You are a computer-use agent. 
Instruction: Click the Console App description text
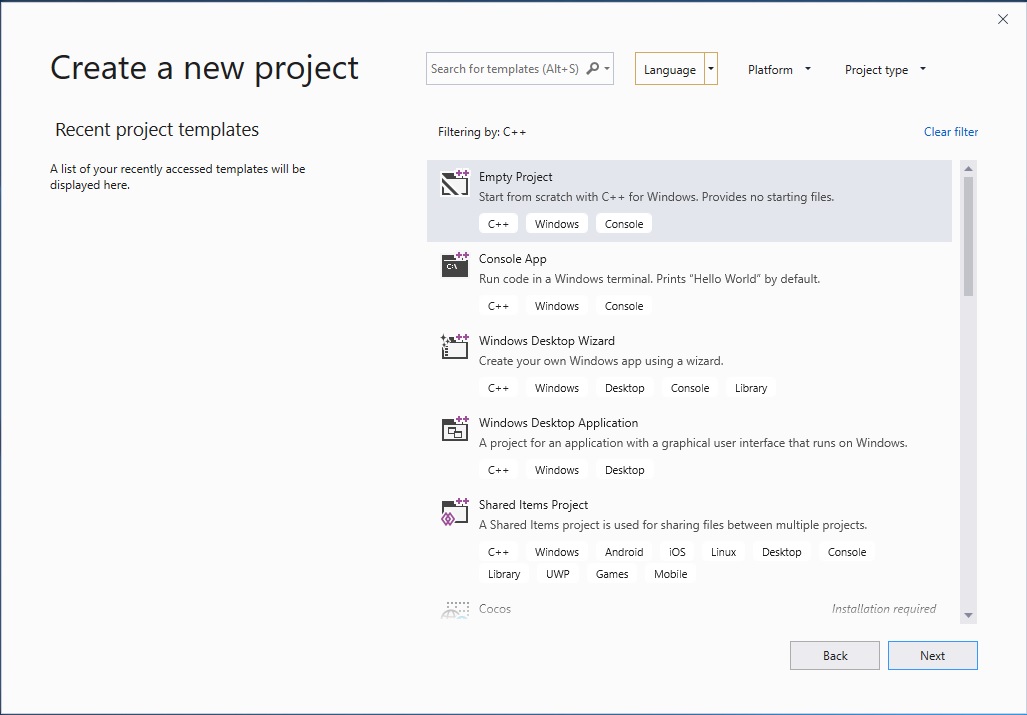[x=649, y=279]
